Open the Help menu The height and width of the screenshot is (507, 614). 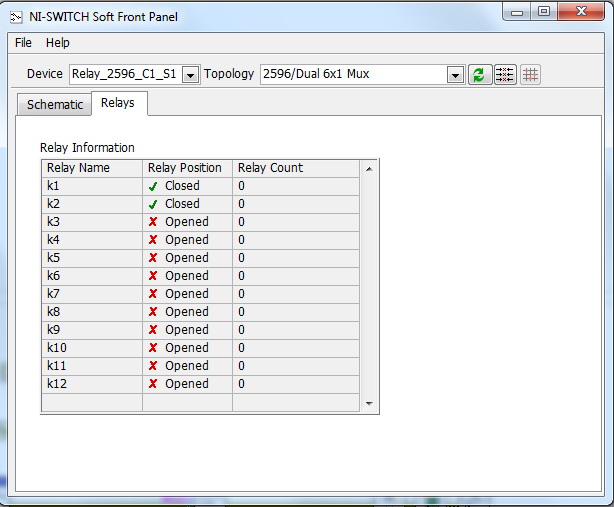tap(58, 43)
